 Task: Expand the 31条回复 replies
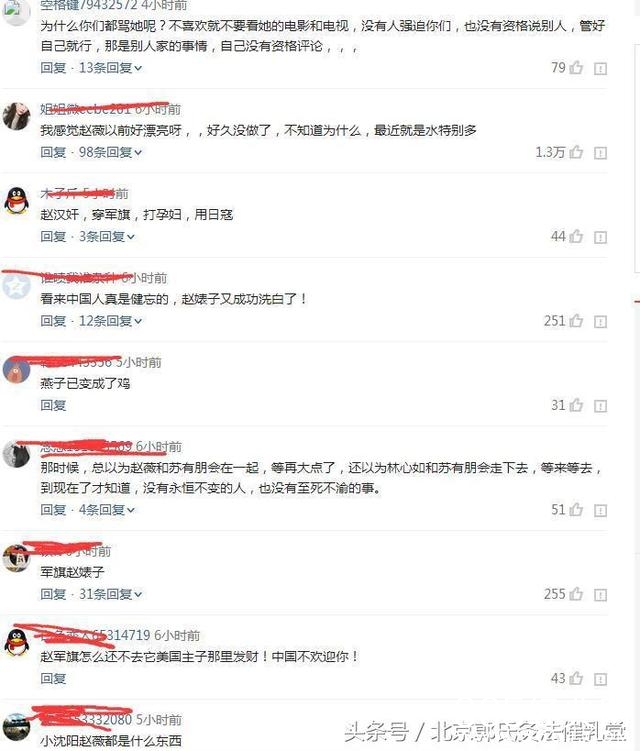point(111,594)
